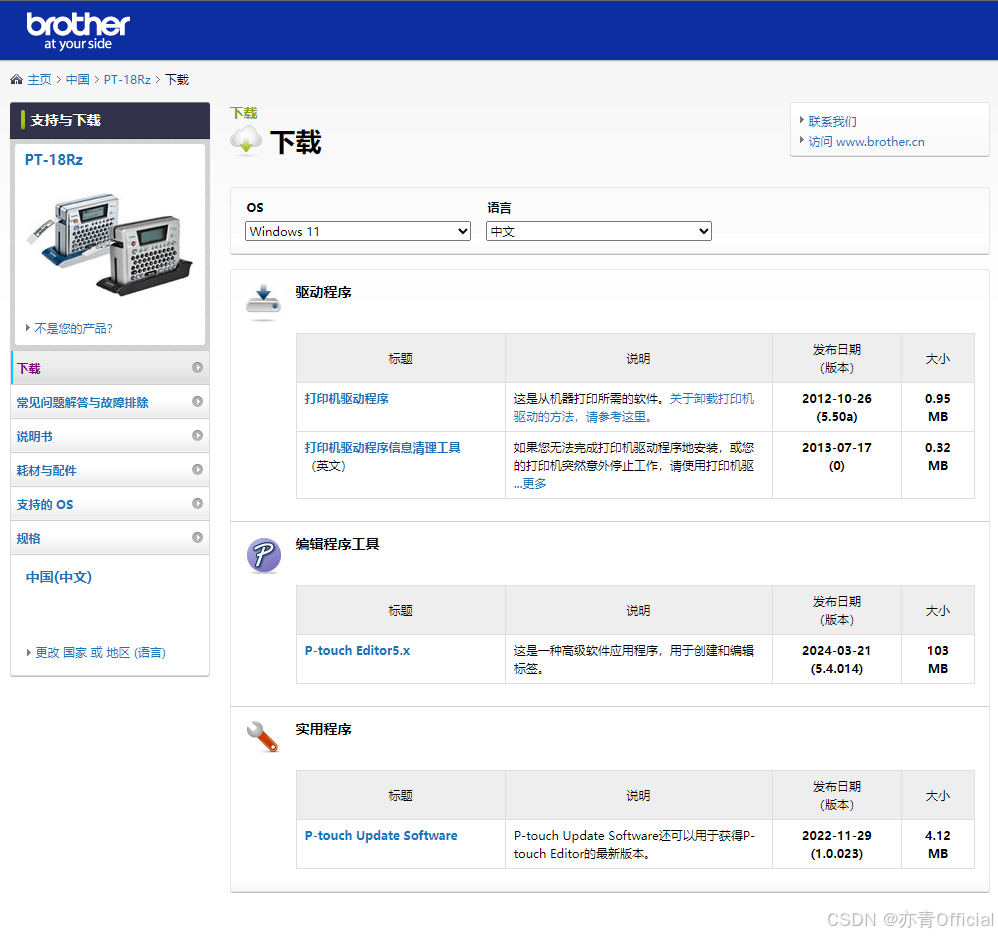Open 常见问题解答与故障排除 in the sidebar
Image resolution: width=998 pixels, height=937 pixels.
(x=110, y=402)
